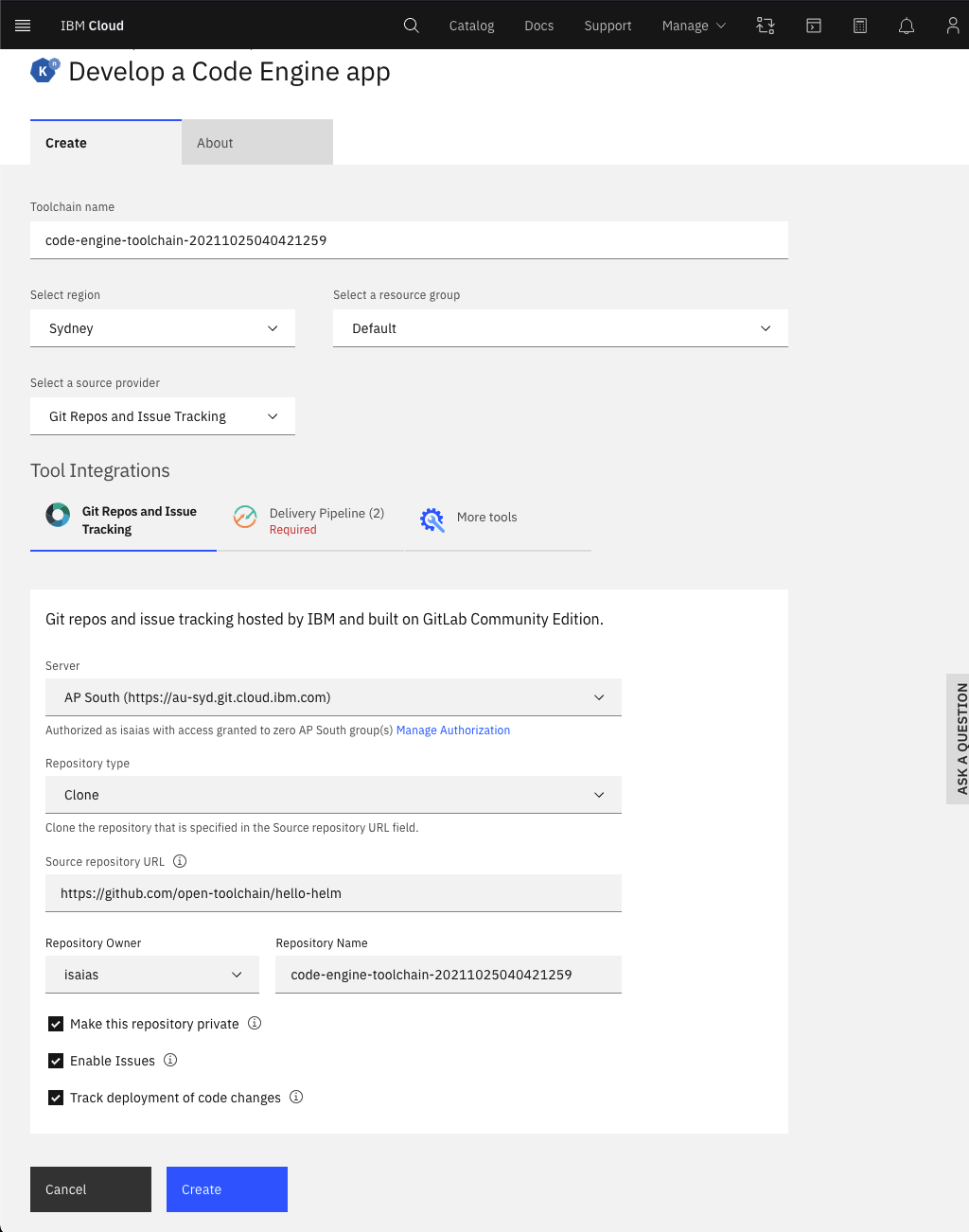Open Docs from the header
The width and height of the screenshot is (969, 1232).
tap(539, 26)
